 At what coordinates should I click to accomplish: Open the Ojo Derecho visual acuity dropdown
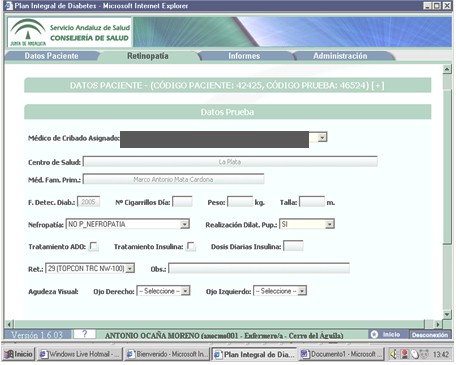pyautogui.click(x=186, y=291)
